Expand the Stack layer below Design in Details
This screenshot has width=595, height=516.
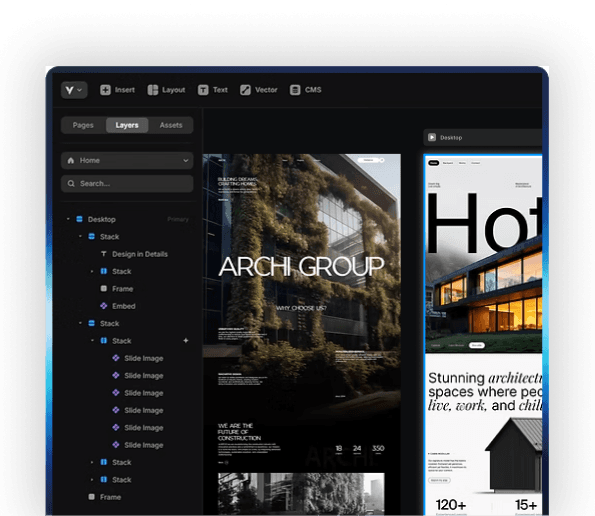[x=92, y=271]
